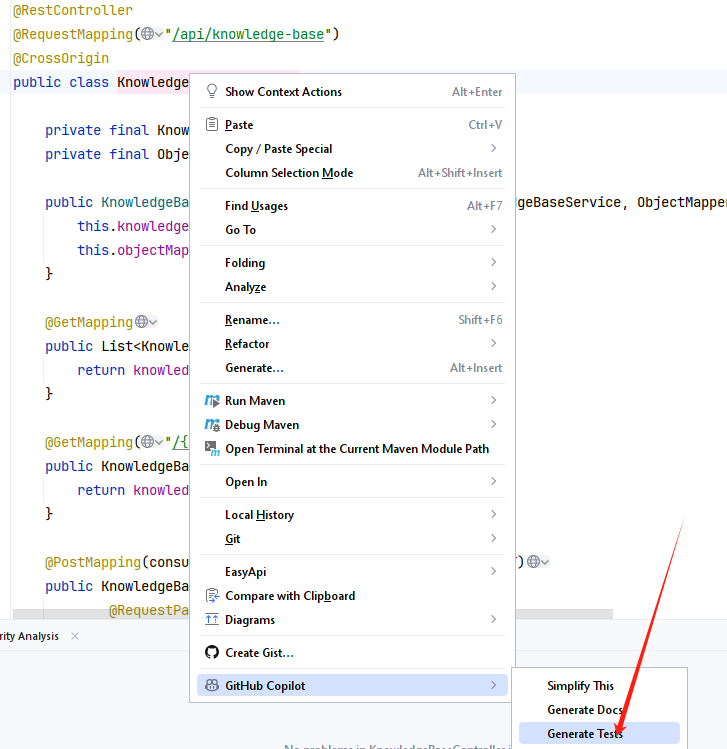The height and width of the screenshot is (749, 727).
Task: Close the Analysis tool window tab
Action: click(75, 636)
